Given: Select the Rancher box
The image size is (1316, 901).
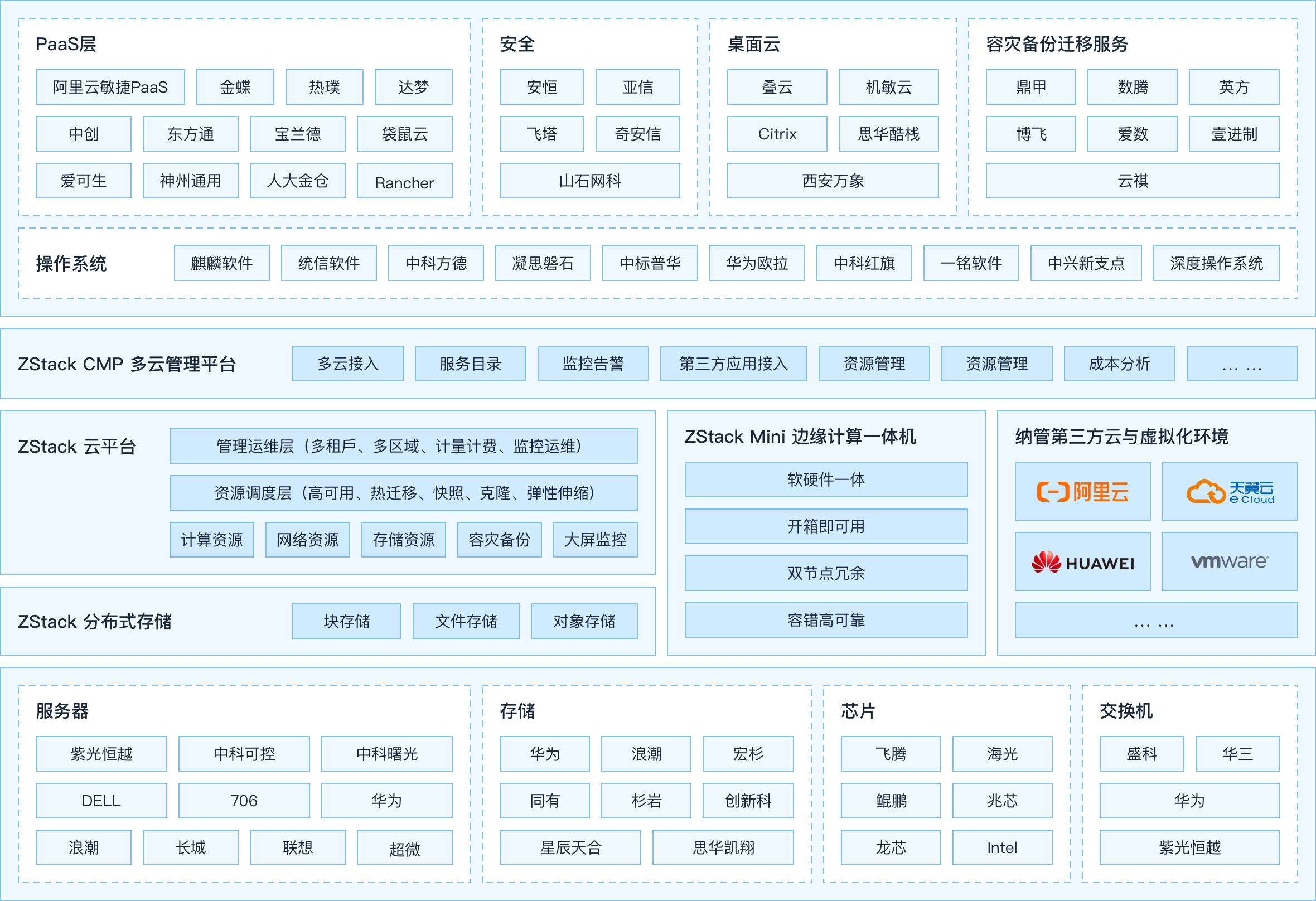Looking at the screenshot, I should tap(404, 181).
